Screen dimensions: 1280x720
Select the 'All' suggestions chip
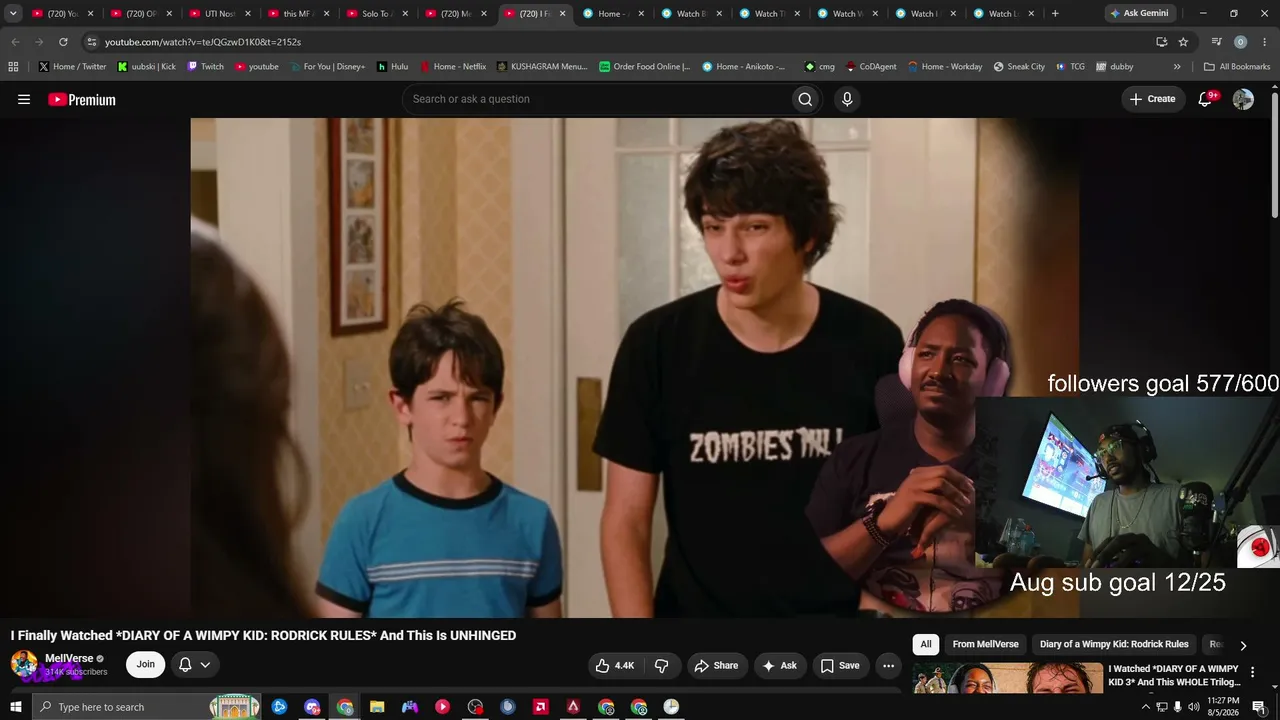[x=926, y=645]
